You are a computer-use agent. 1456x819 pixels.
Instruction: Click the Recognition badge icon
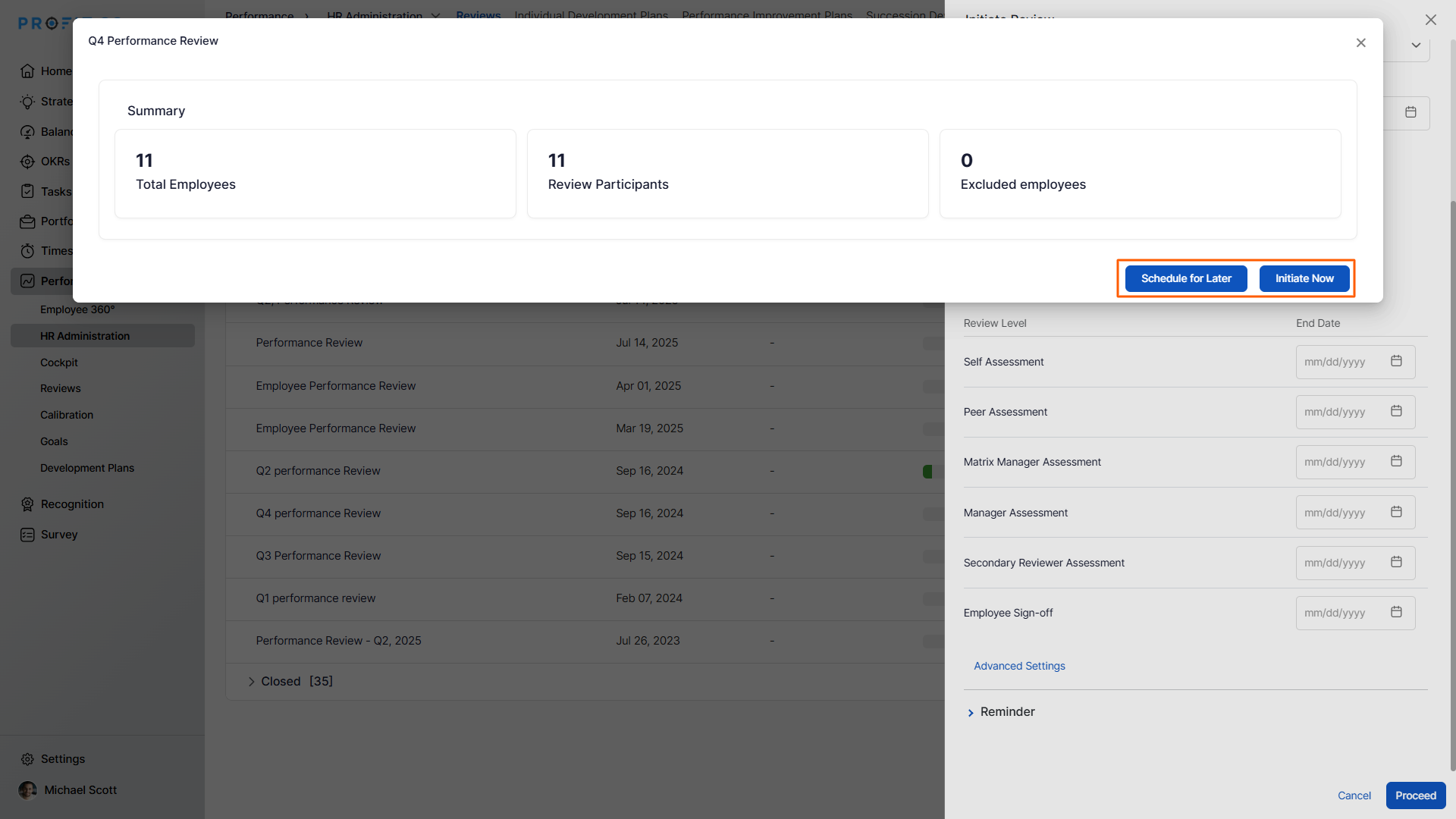point(27,504)
